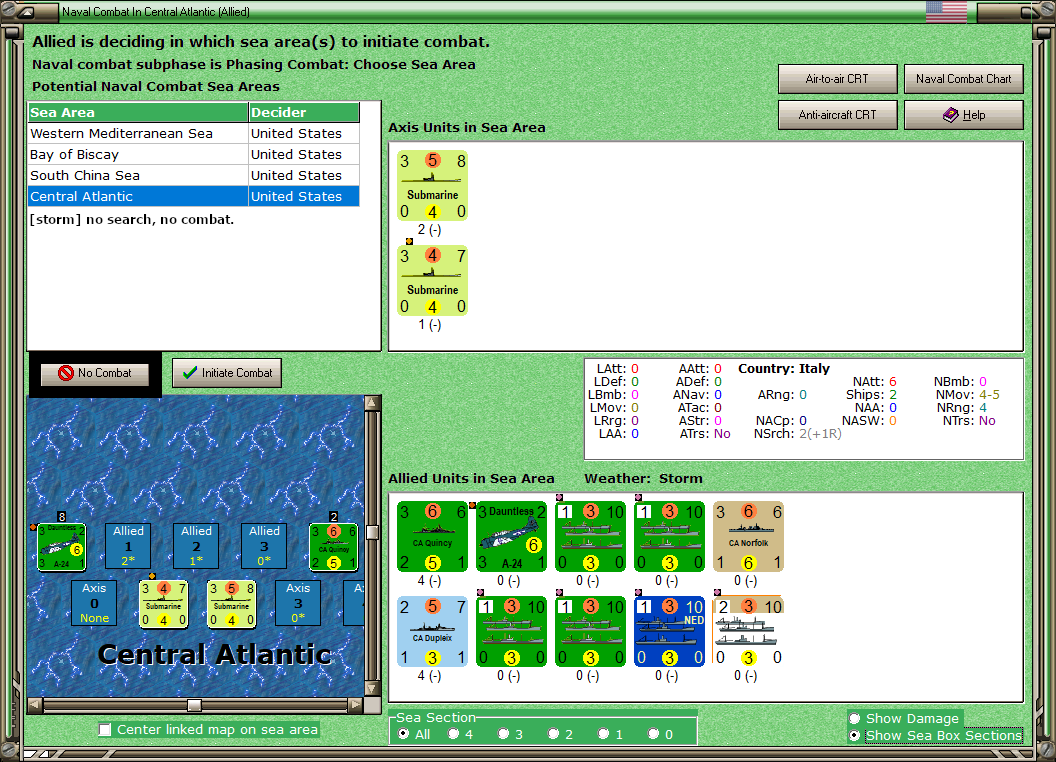Select the All sea section radio button
1056x762 pixels.
point(403,734)
